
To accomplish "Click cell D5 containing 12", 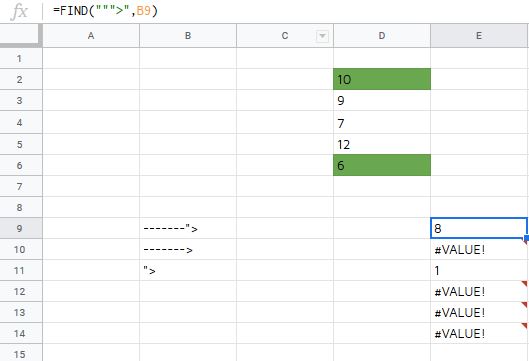I will pos(382,144).
